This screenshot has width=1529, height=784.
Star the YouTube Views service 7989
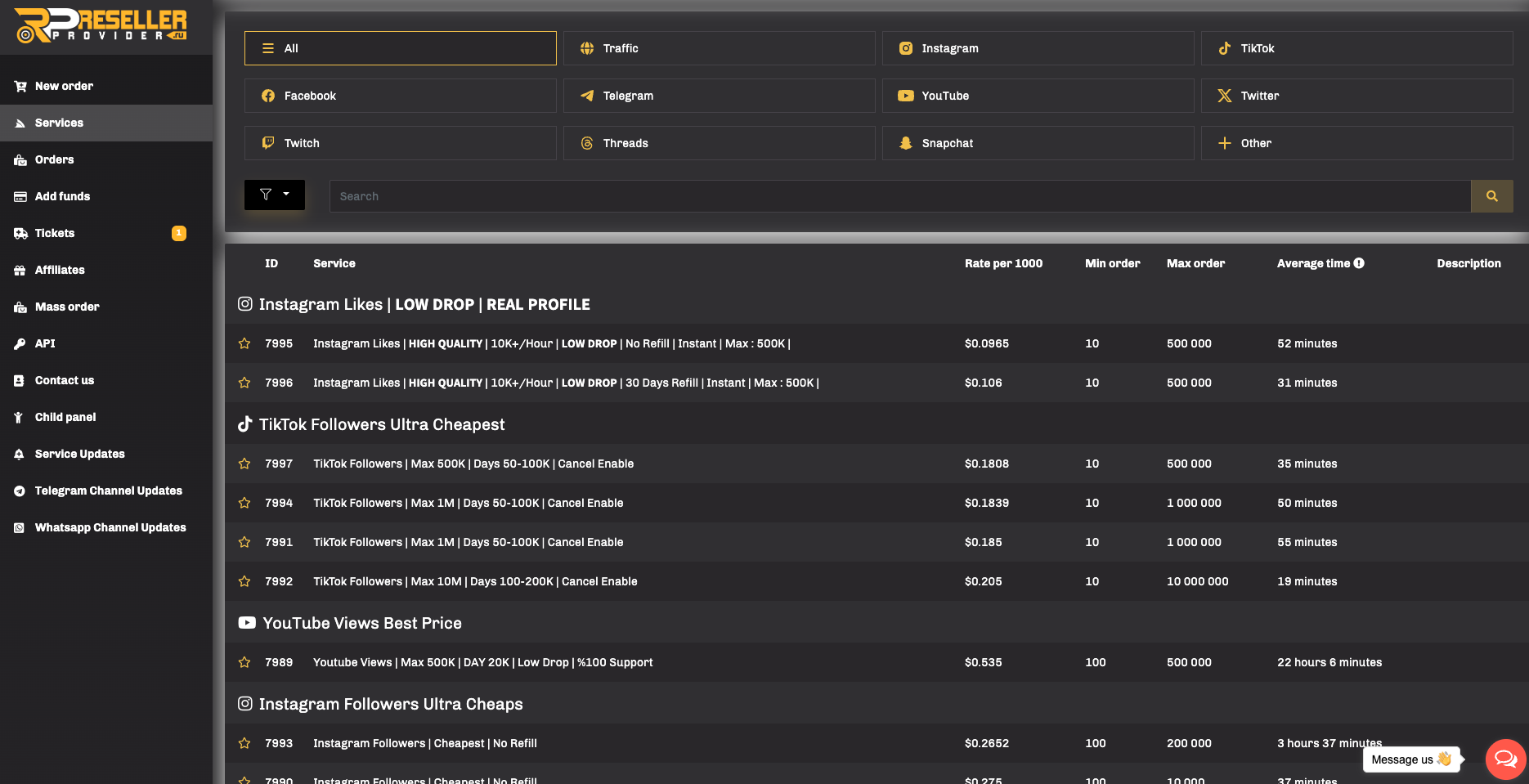point(244,662)
